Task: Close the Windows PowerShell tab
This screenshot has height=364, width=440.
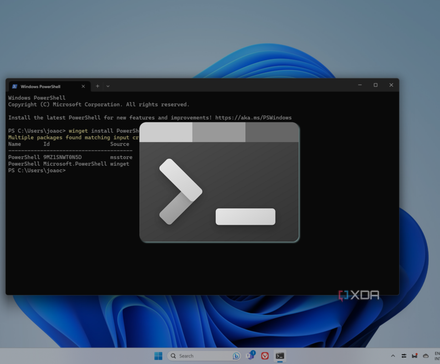Action: (83, 86)
